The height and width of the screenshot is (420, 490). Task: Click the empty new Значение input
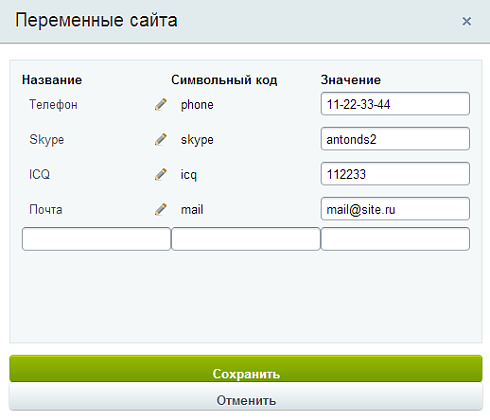tap(395, 239)
